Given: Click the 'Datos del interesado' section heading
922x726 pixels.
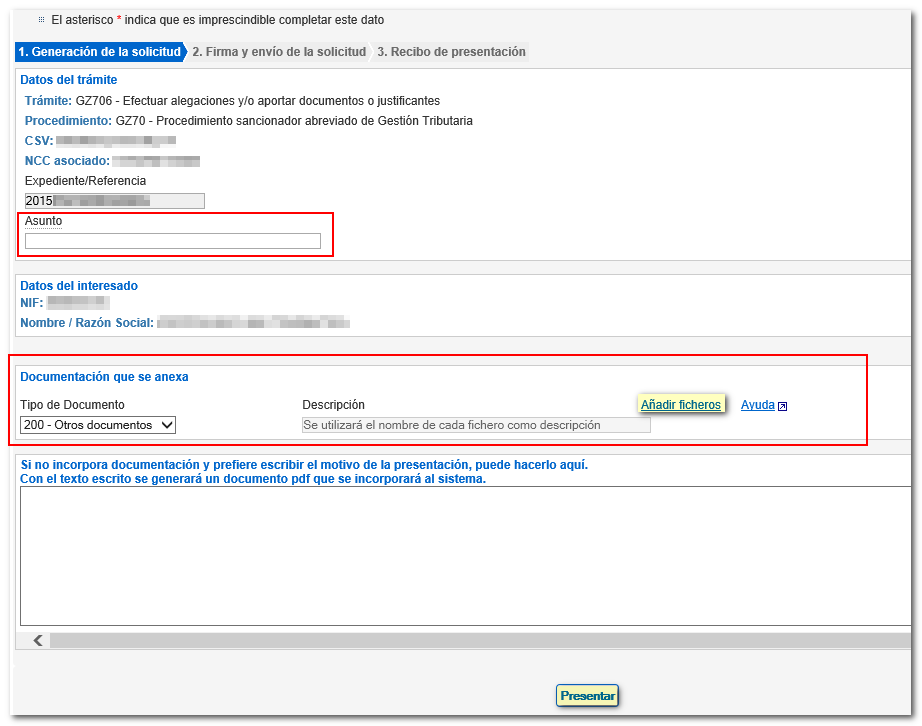Looking at the screenshot, I should click(x=79, y=286).
